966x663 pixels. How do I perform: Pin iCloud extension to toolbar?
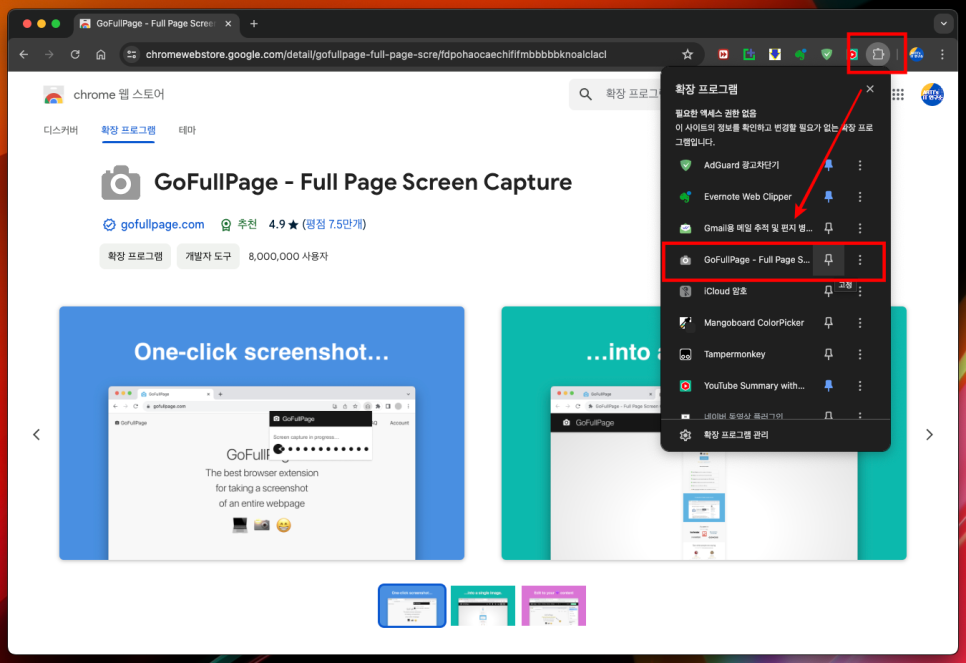828,291
